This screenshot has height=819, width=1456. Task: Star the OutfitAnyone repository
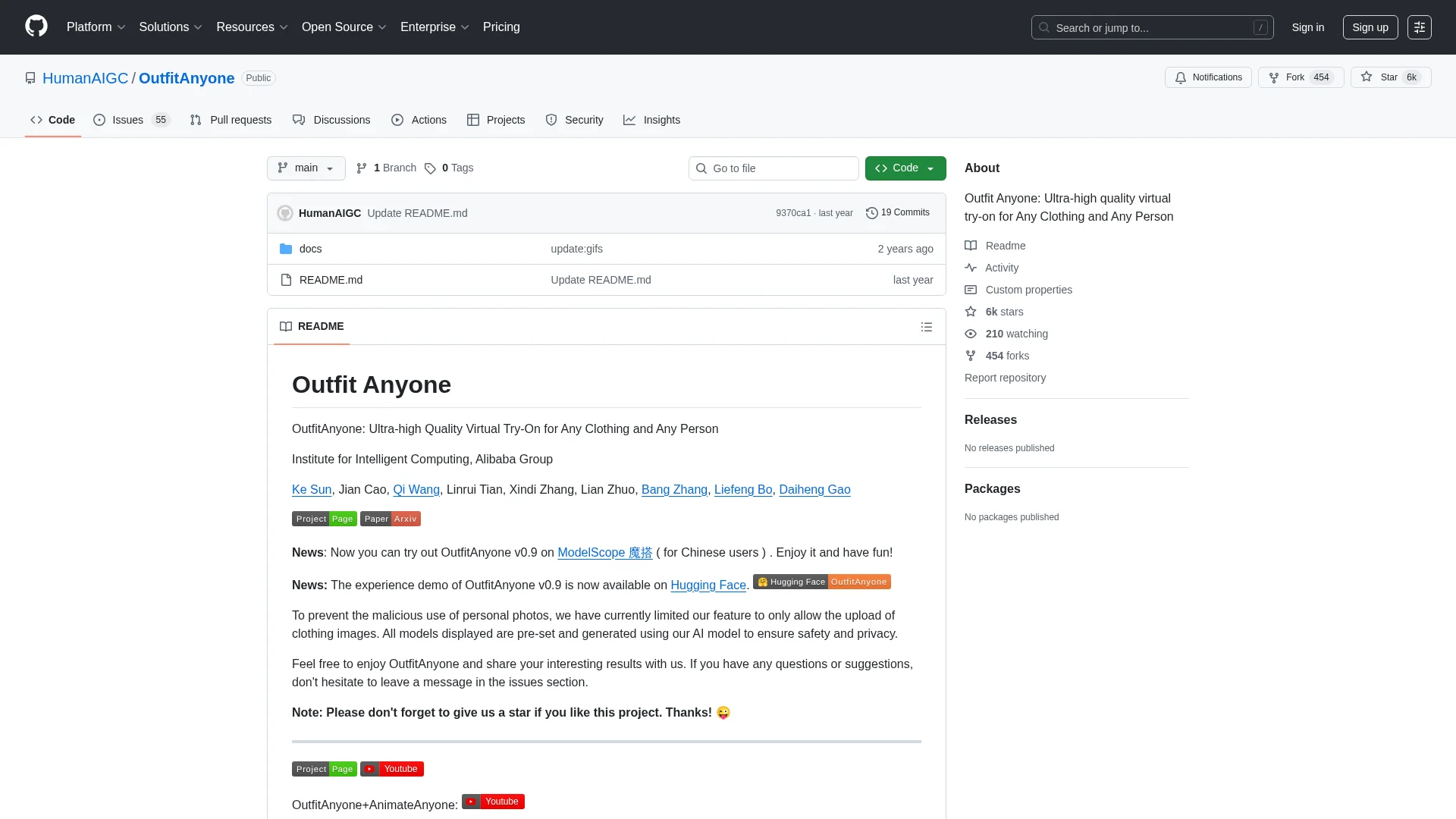(x=1389, y=77)
